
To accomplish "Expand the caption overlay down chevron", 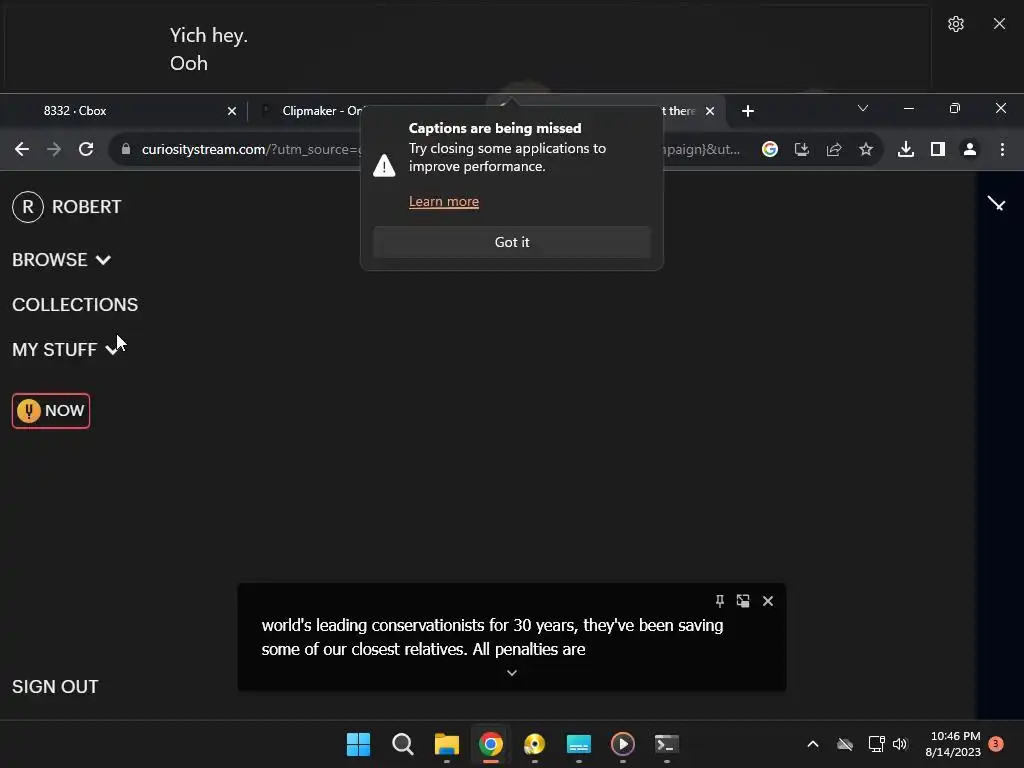I will tap(512, 673).
